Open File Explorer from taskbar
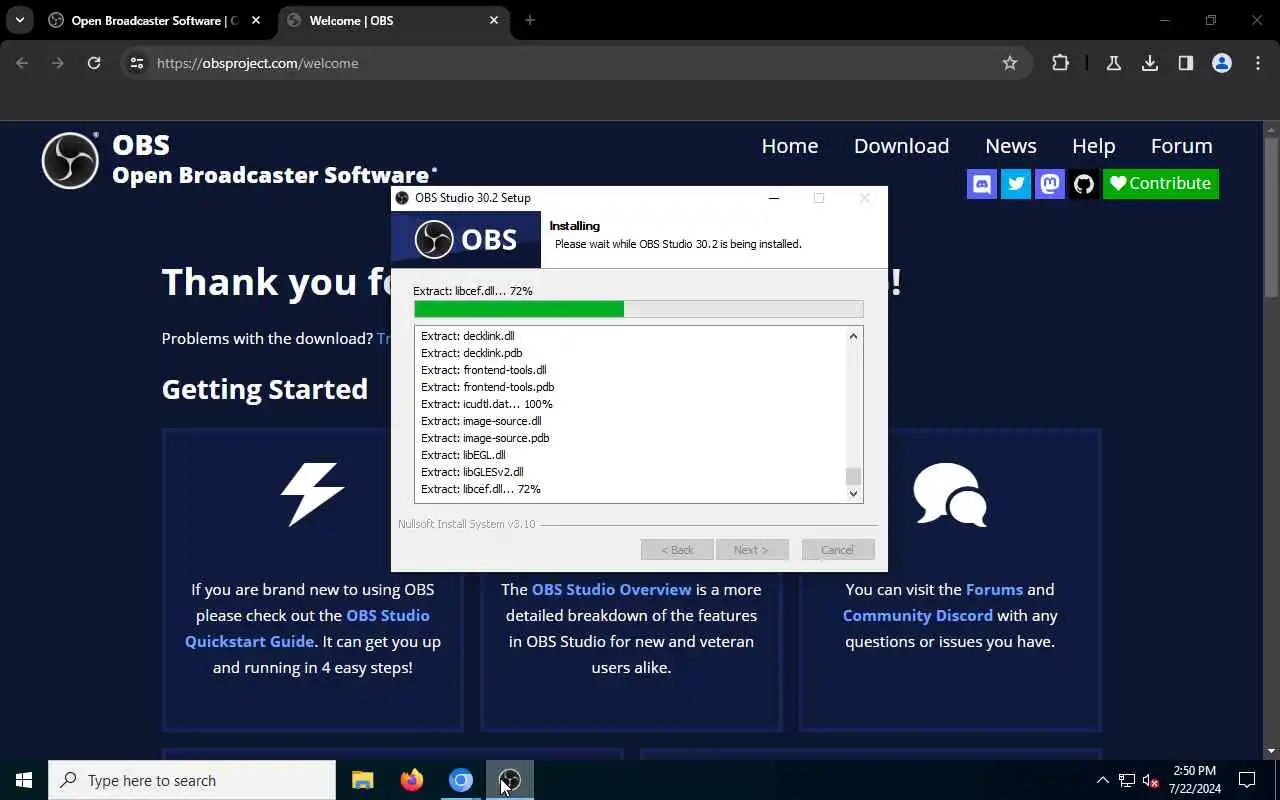Viewport: 1280px width, 800px height. (363, 780)
